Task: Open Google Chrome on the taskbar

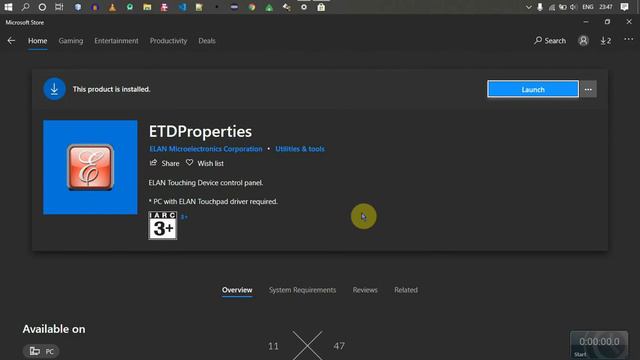Action: coord(252,7)
